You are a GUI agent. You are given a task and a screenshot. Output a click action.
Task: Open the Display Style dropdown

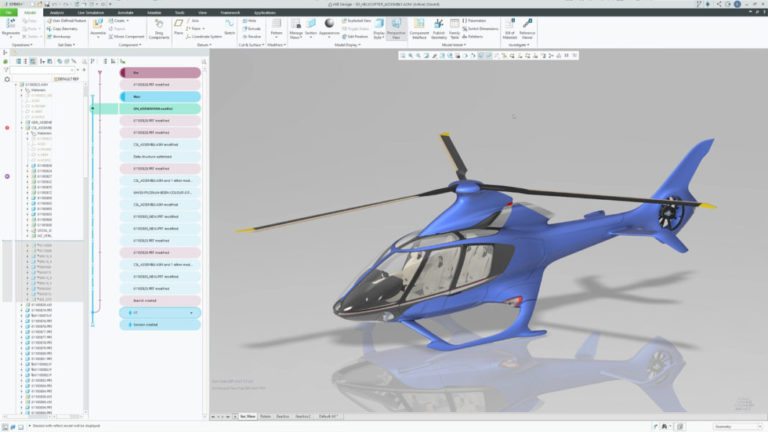(379, 37)
